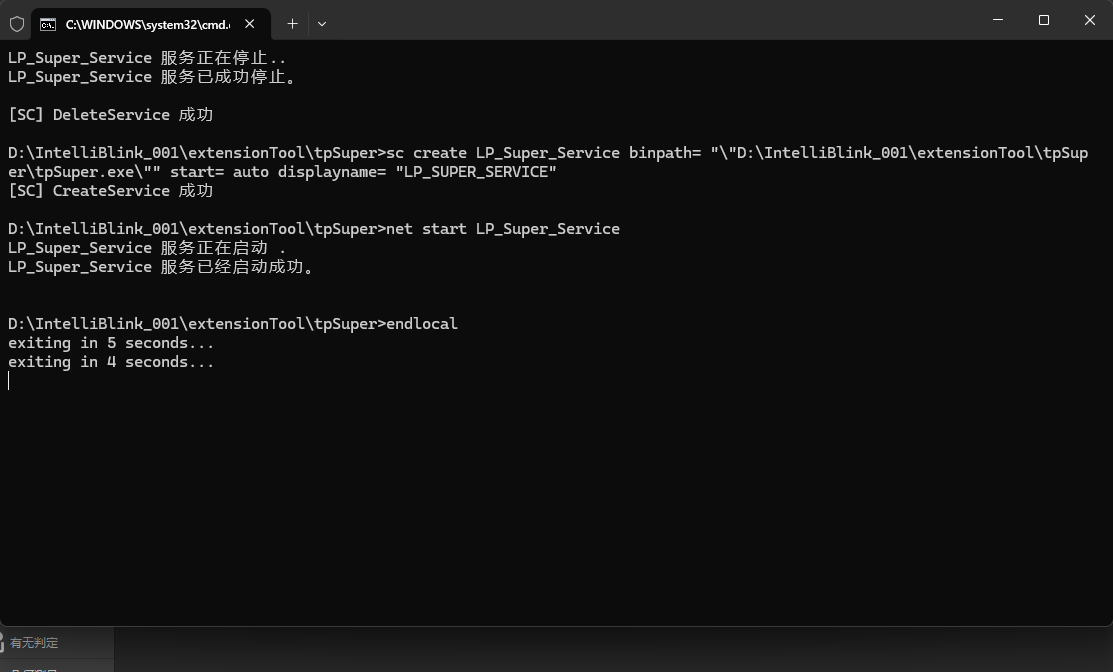Minimize the terminal window

[x=998, y=20]
